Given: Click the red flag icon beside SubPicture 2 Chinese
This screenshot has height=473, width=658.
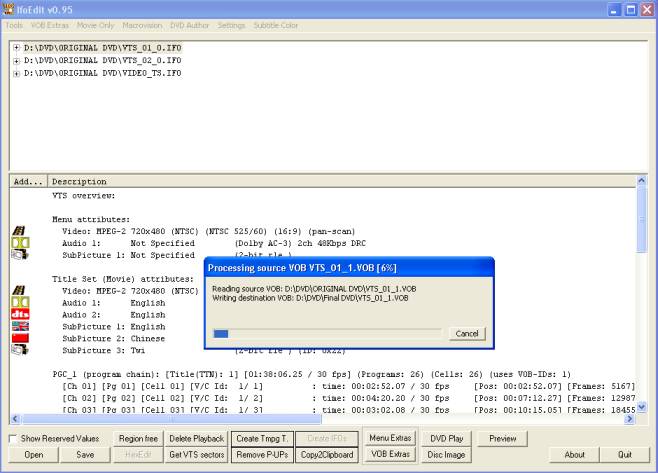Looking at the screenshot, I should coord(20,338).
